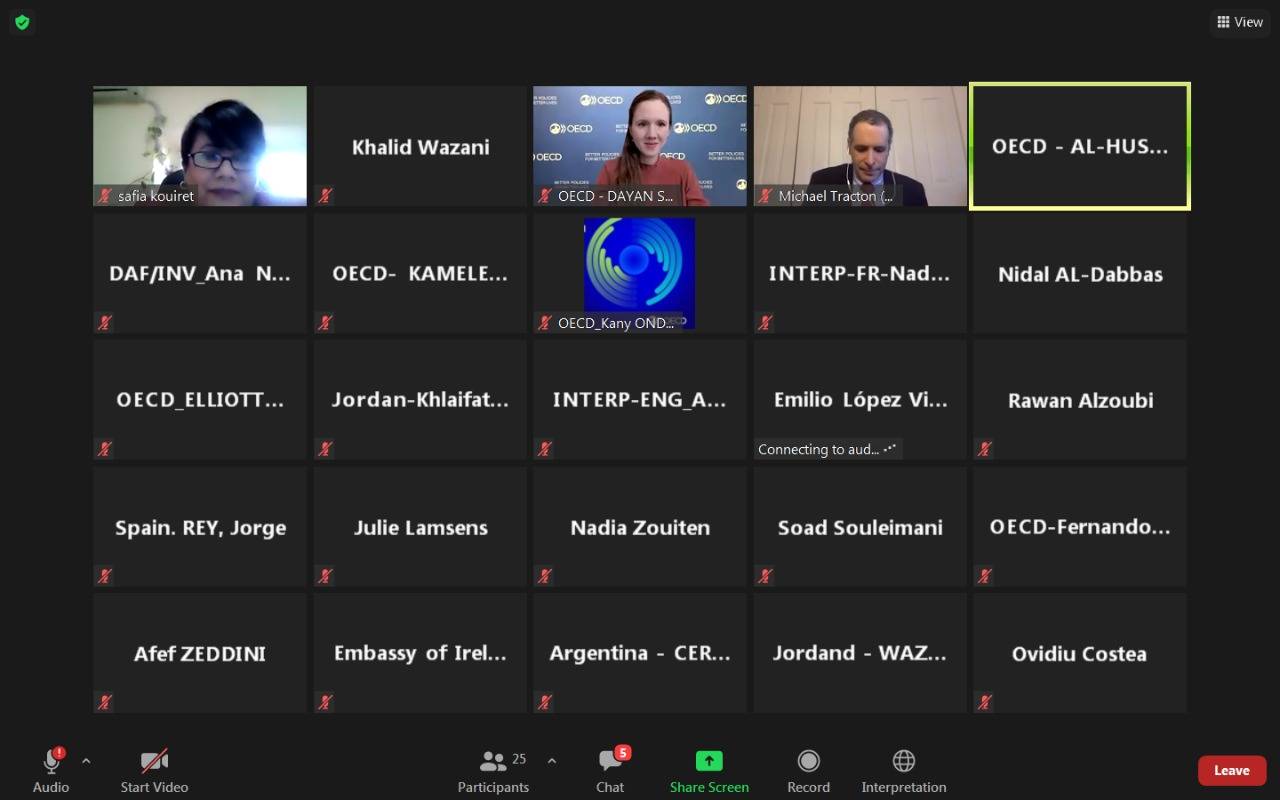Leave the meeting
This screenshot has height=800, width=1280.
click(1231, 770)
